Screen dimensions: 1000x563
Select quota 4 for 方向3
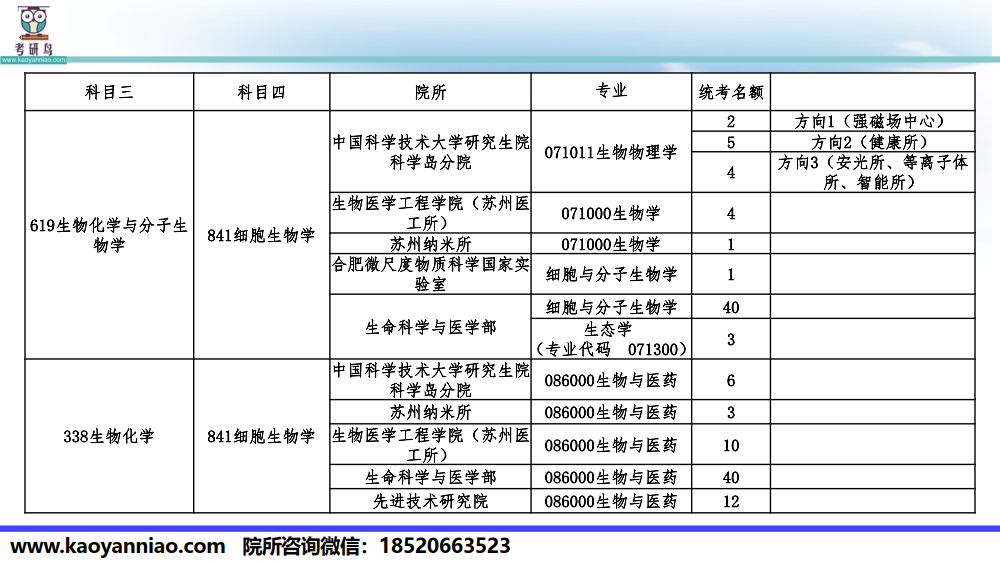point(731,172)
